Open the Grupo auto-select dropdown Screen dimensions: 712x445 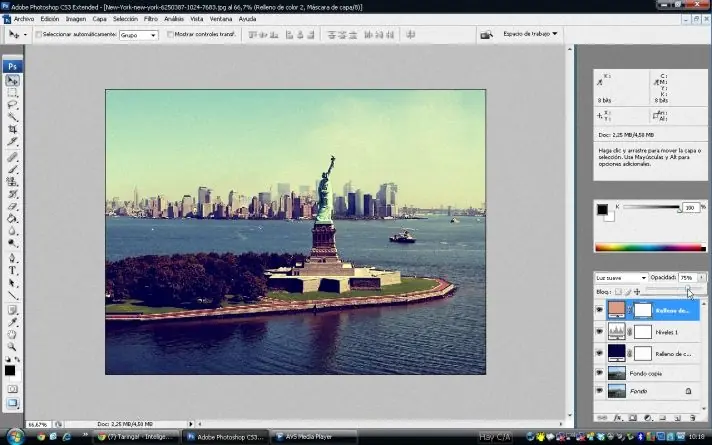tap(139, 34)
